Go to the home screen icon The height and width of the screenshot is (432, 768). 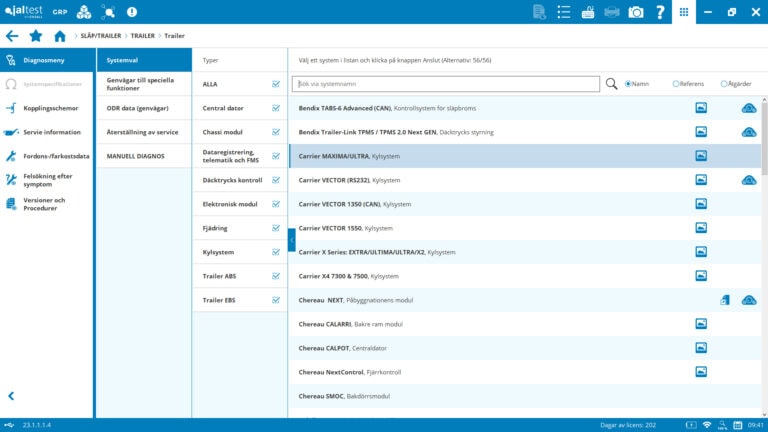[x=60, y=36]
